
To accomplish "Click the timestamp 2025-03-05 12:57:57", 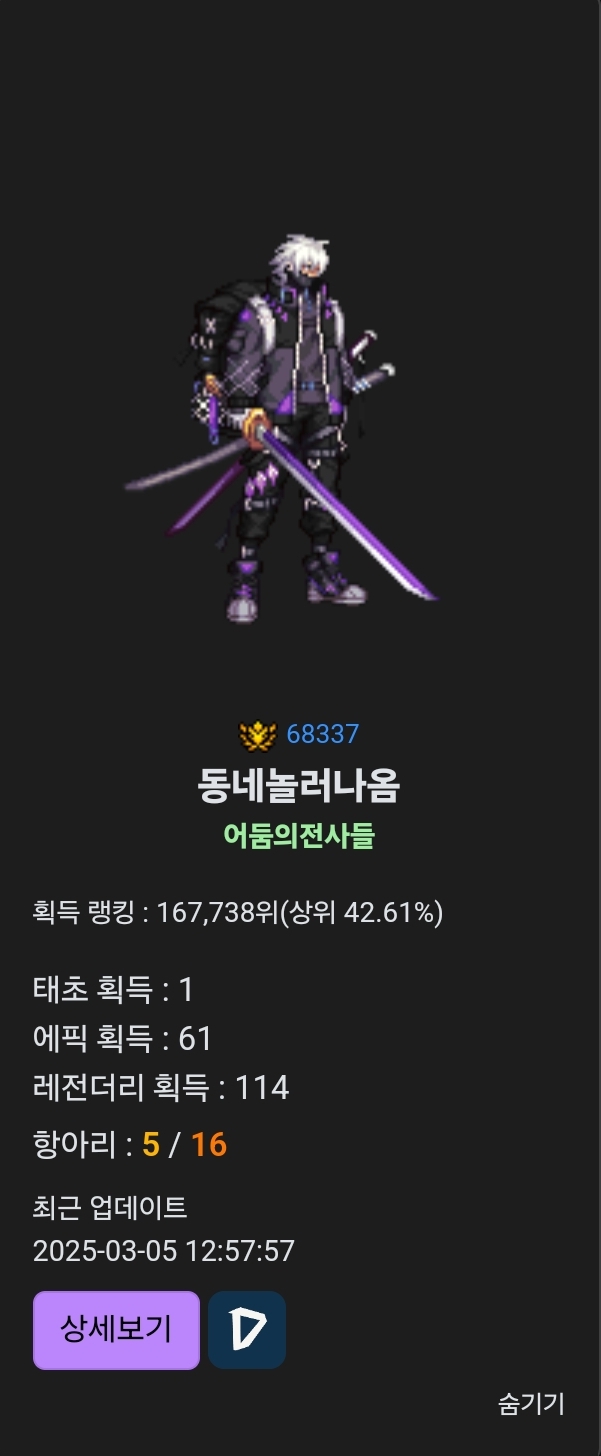I will click(x=164, y=1251).
